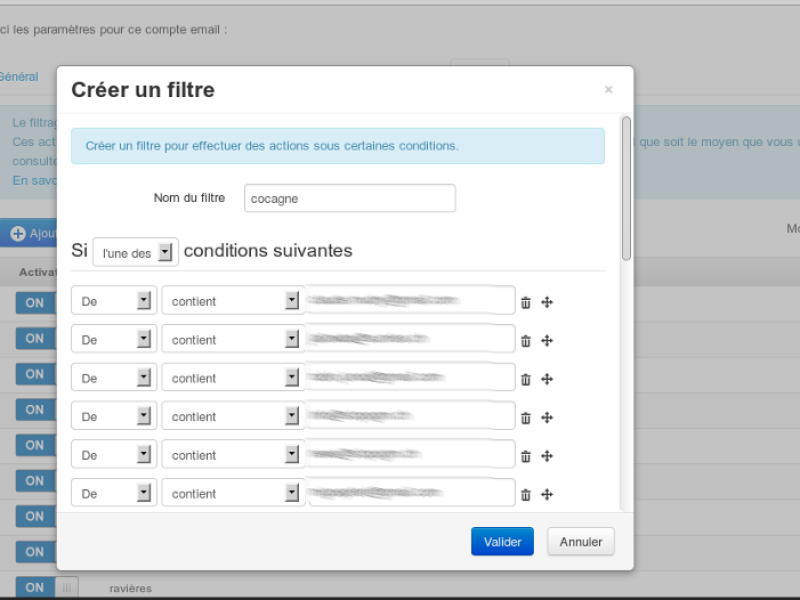Click the fourth condition's move handle
The image size is (800, 600).
point(547,418)
